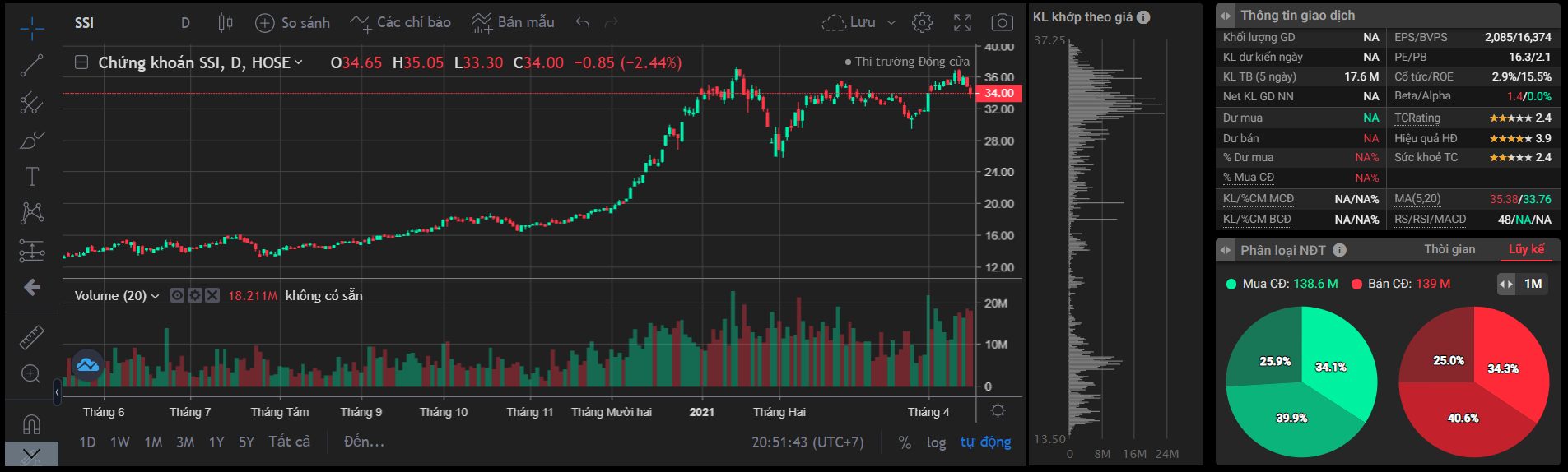Click arrows stepper beside 1M period

click(x=1505, y=284)
